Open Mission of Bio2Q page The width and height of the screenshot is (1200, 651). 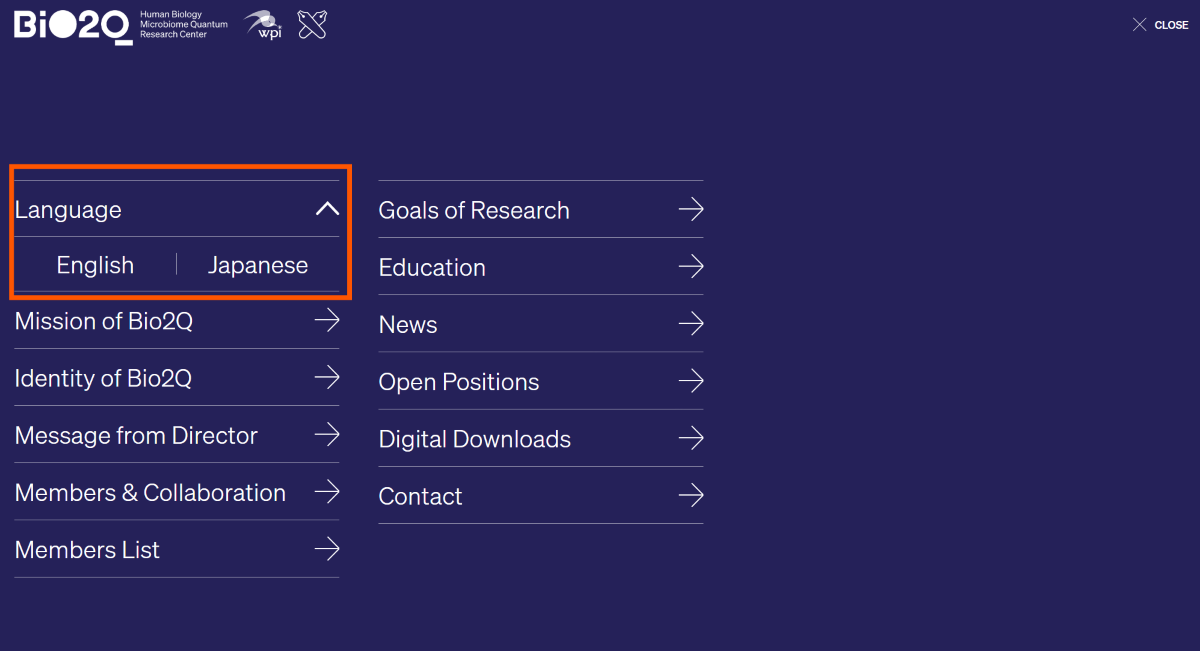pos(104,321)
